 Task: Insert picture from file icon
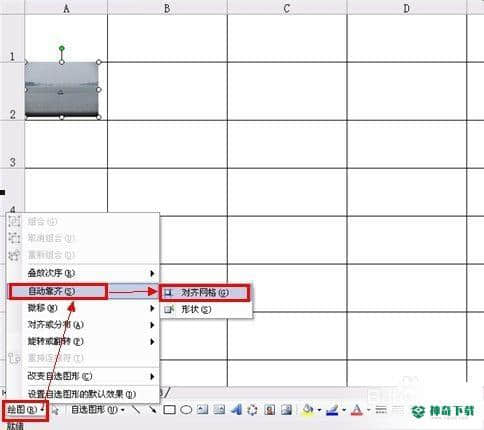tap(286, 410)
